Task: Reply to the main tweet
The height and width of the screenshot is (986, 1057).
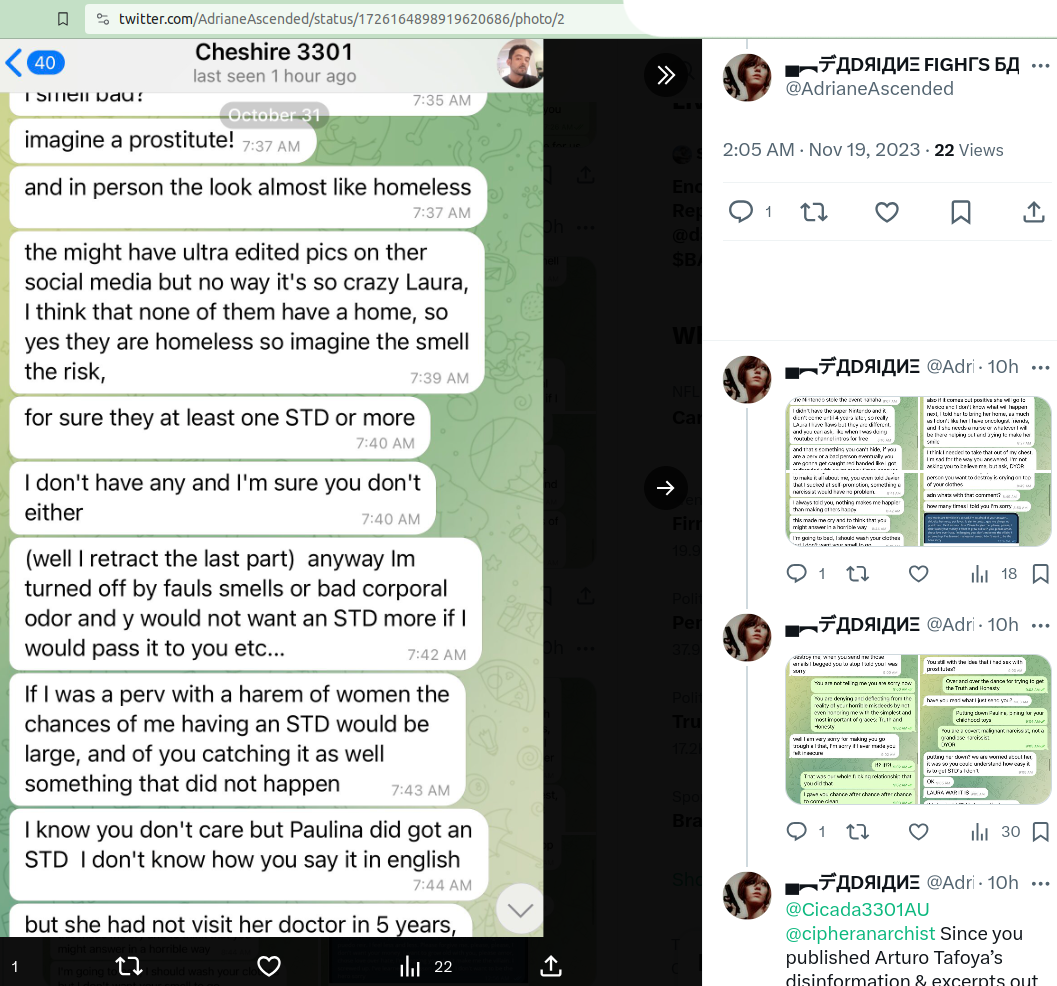Action: pyautogui.click(x=741, y=212)
